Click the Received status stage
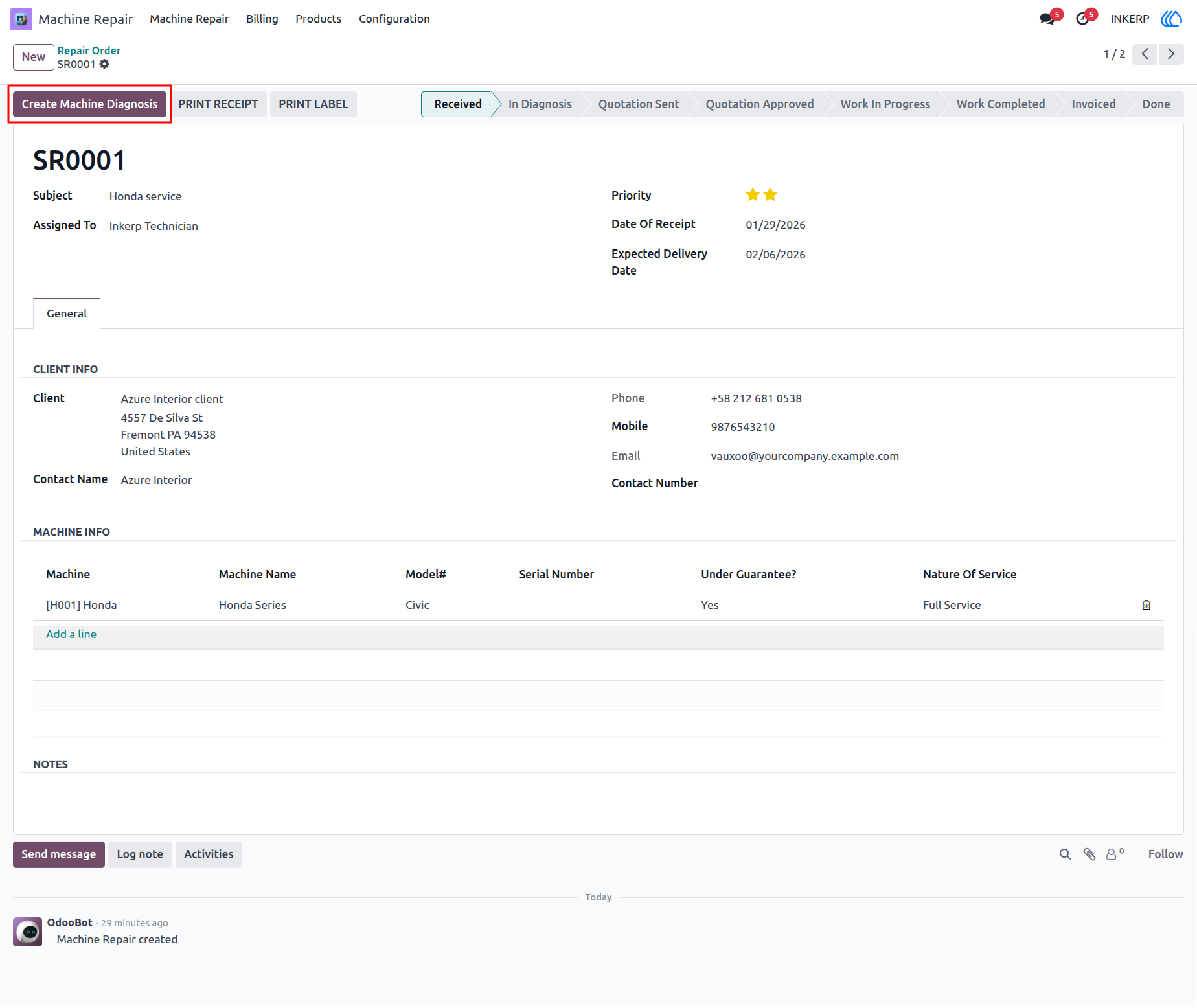The image size is (1197, 1008). 458,104
